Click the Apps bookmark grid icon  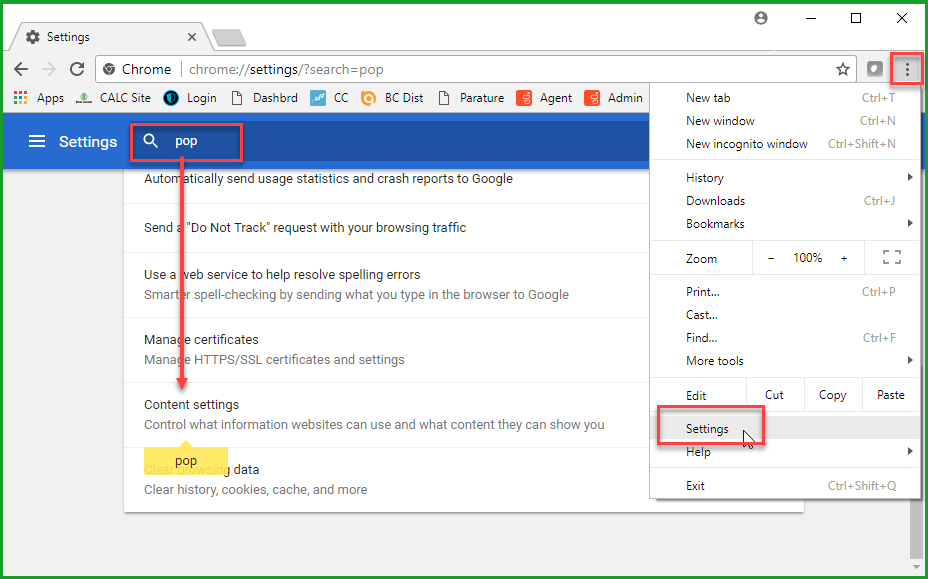[x=20, y=98]
